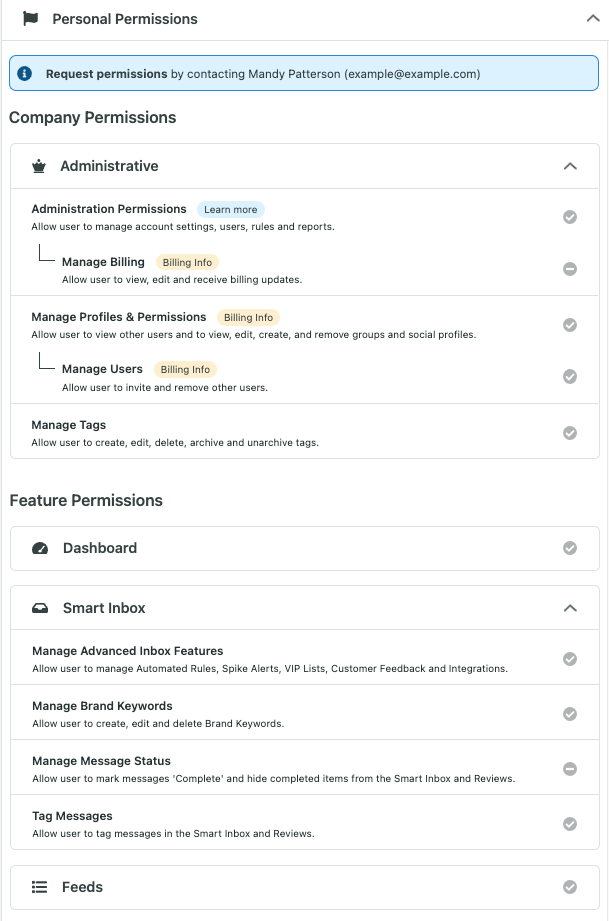Image resolution: width=609 pixels, height=921 pixels.
Task: Click the Dashboard gauge icon
Action: (40, 548)
